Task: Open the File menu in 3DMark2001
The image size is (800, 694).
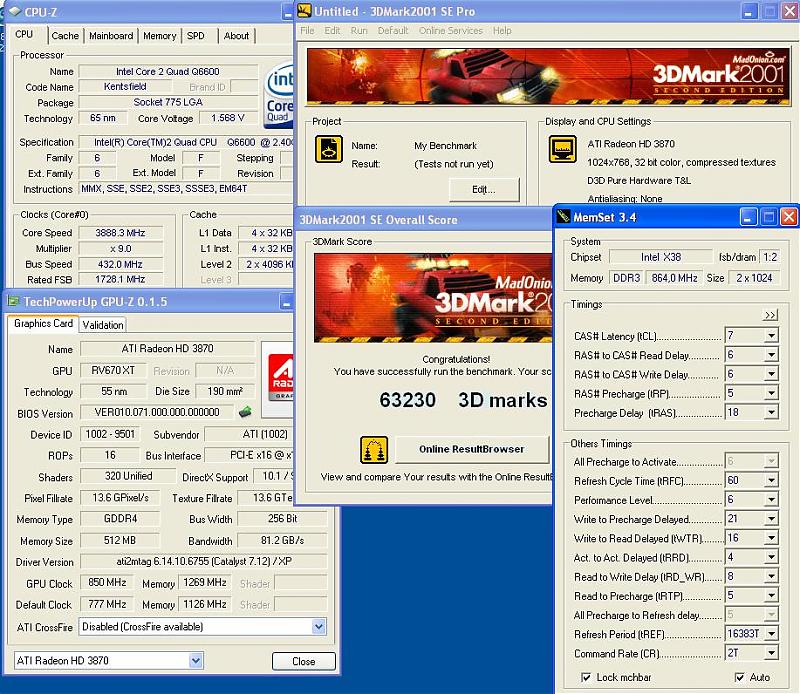Action: (307, 31)
